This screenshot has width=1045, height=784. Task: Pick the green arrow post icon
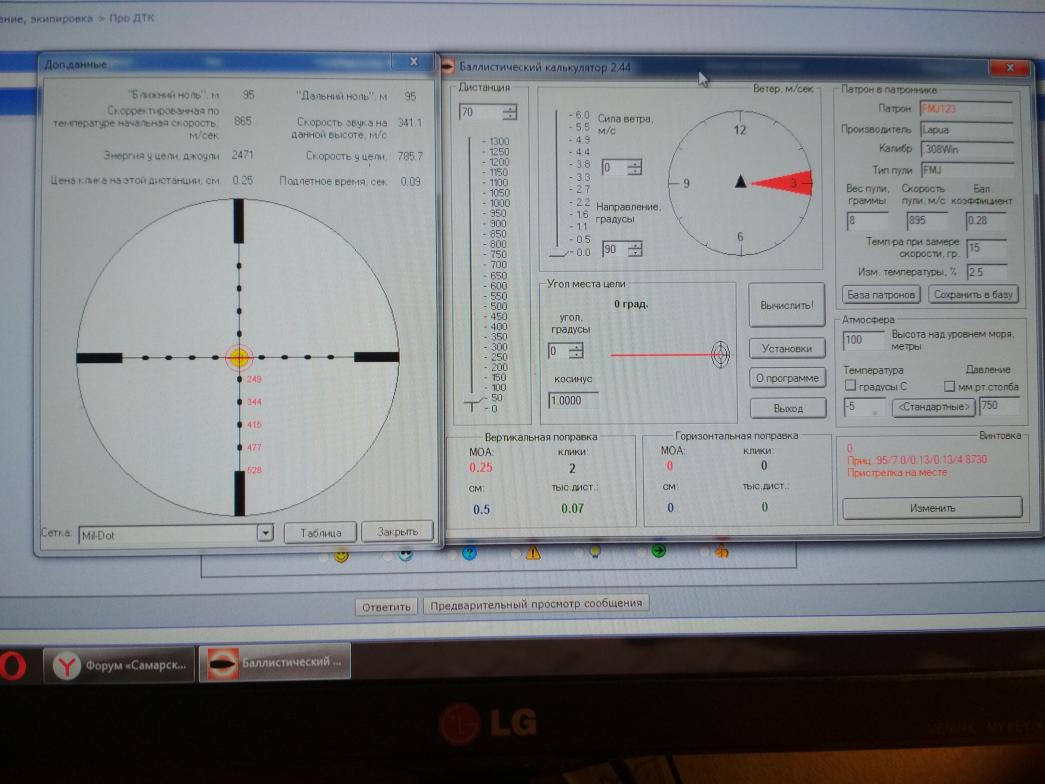coord(659,550)
